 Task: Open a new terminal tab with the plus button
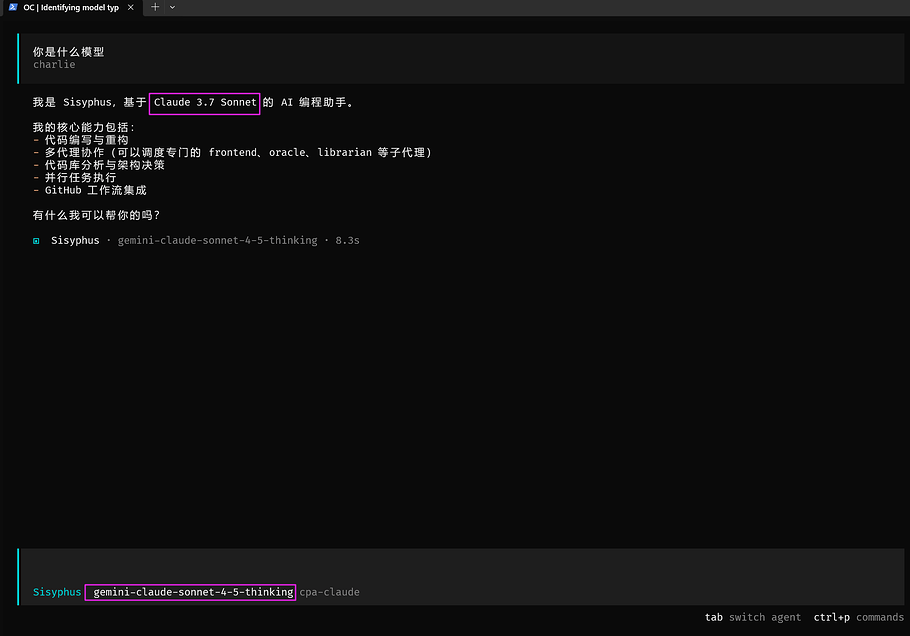pyautogui.click(x=155, y=7)
